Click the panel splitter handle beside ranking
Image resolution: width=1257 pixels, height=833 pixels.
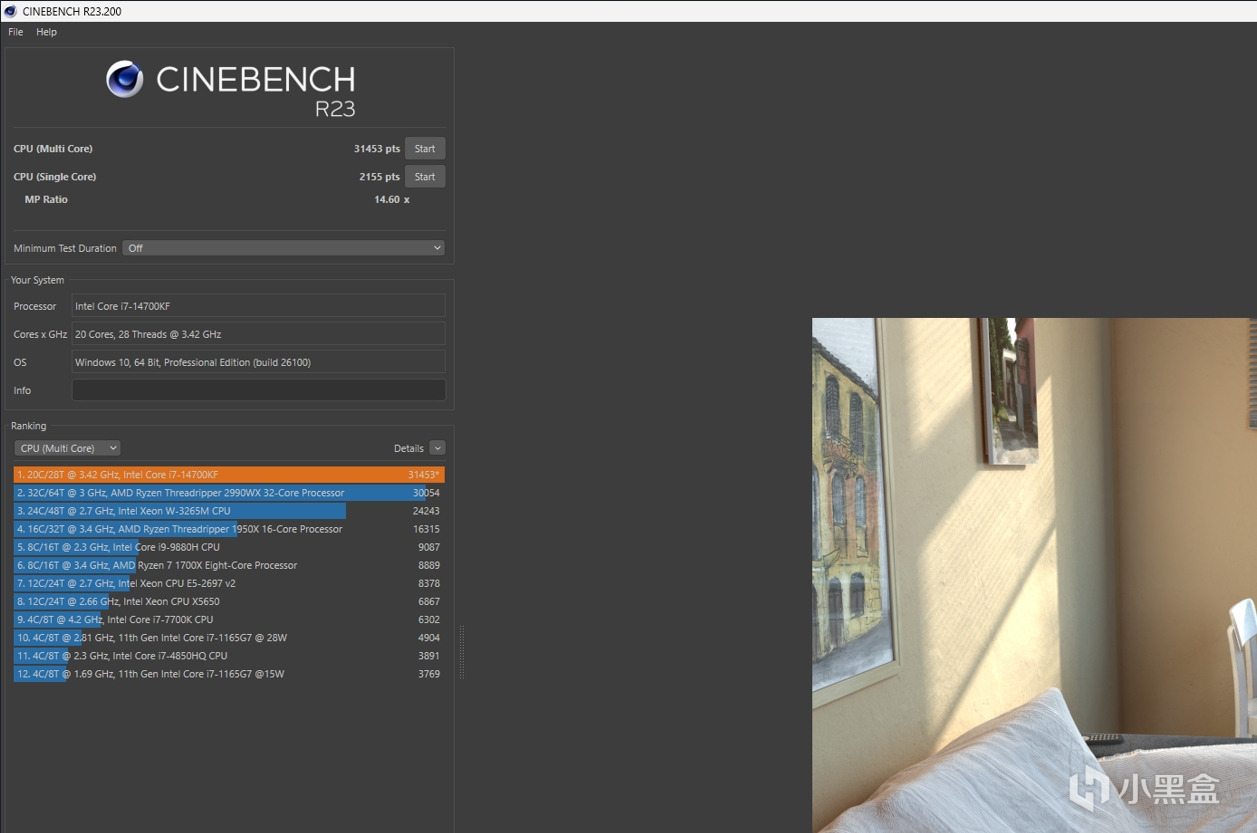click(x=462, y=652)
